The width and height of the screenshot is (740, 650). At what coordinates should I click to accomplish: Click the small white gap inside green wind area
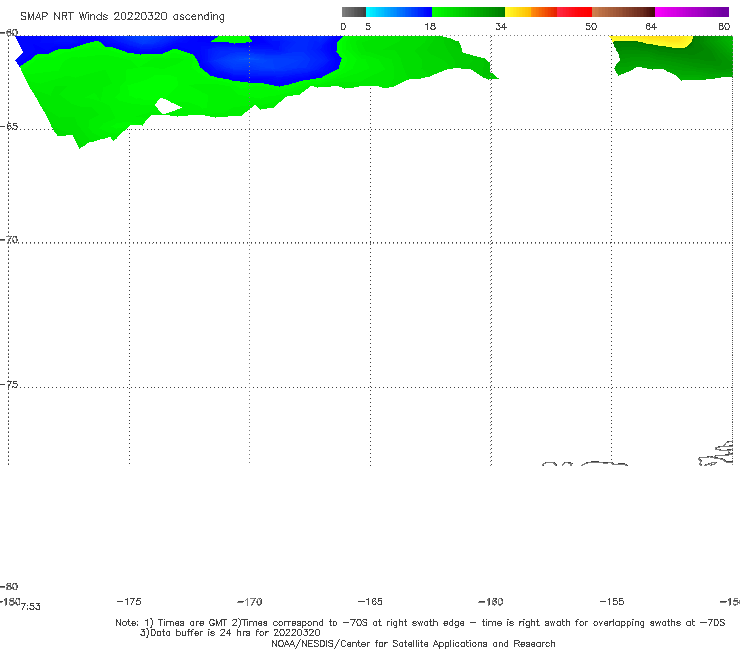168,107
